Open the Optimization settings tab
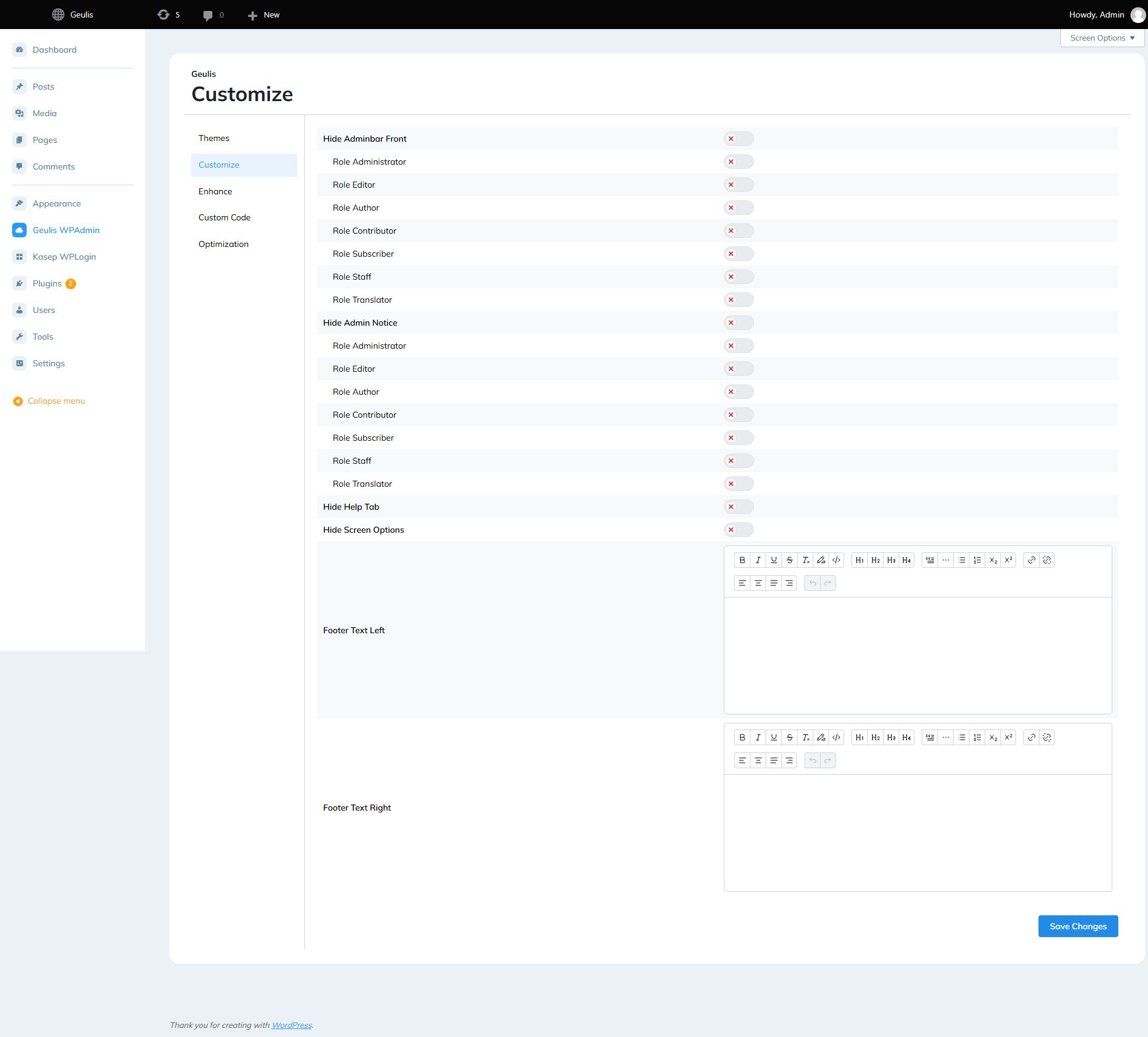 [244, 244]
